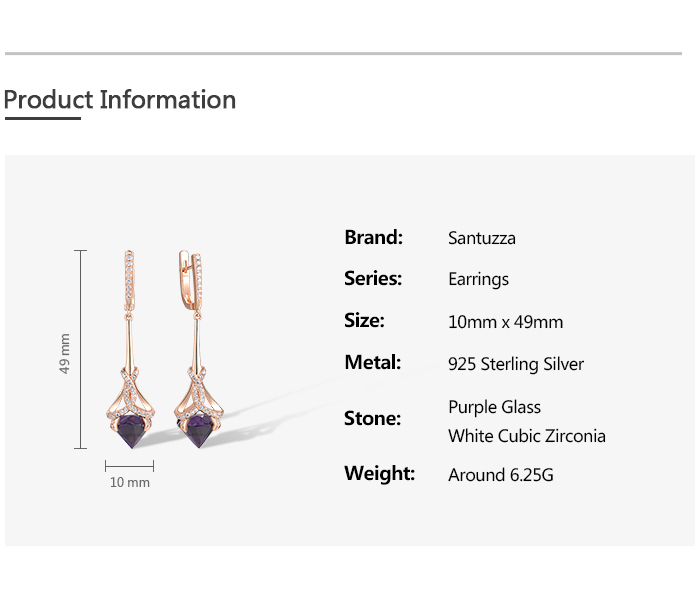Click the Size: label

point(364,321)
